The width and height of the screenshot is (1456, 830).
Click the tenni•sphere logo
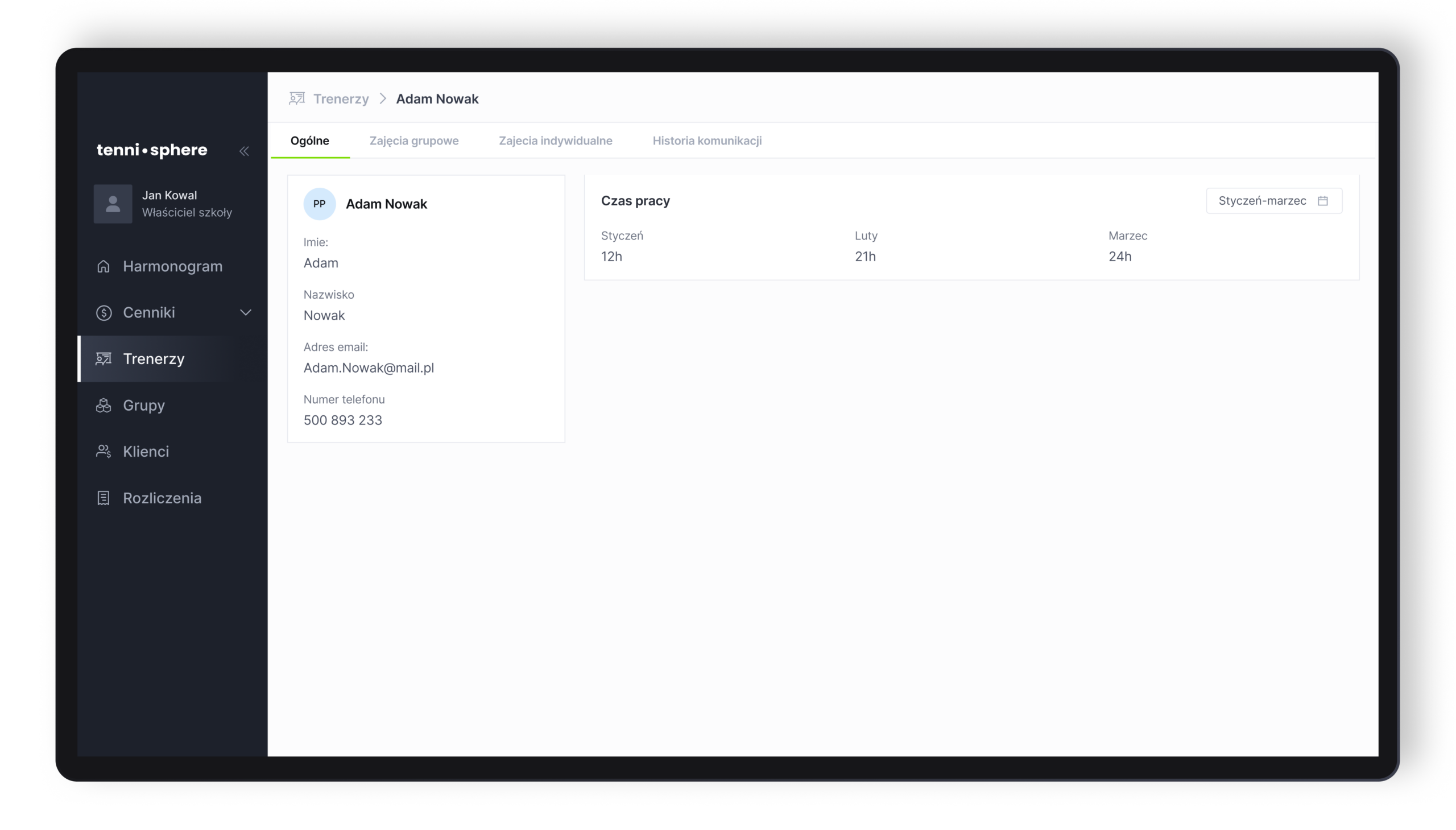152,150
